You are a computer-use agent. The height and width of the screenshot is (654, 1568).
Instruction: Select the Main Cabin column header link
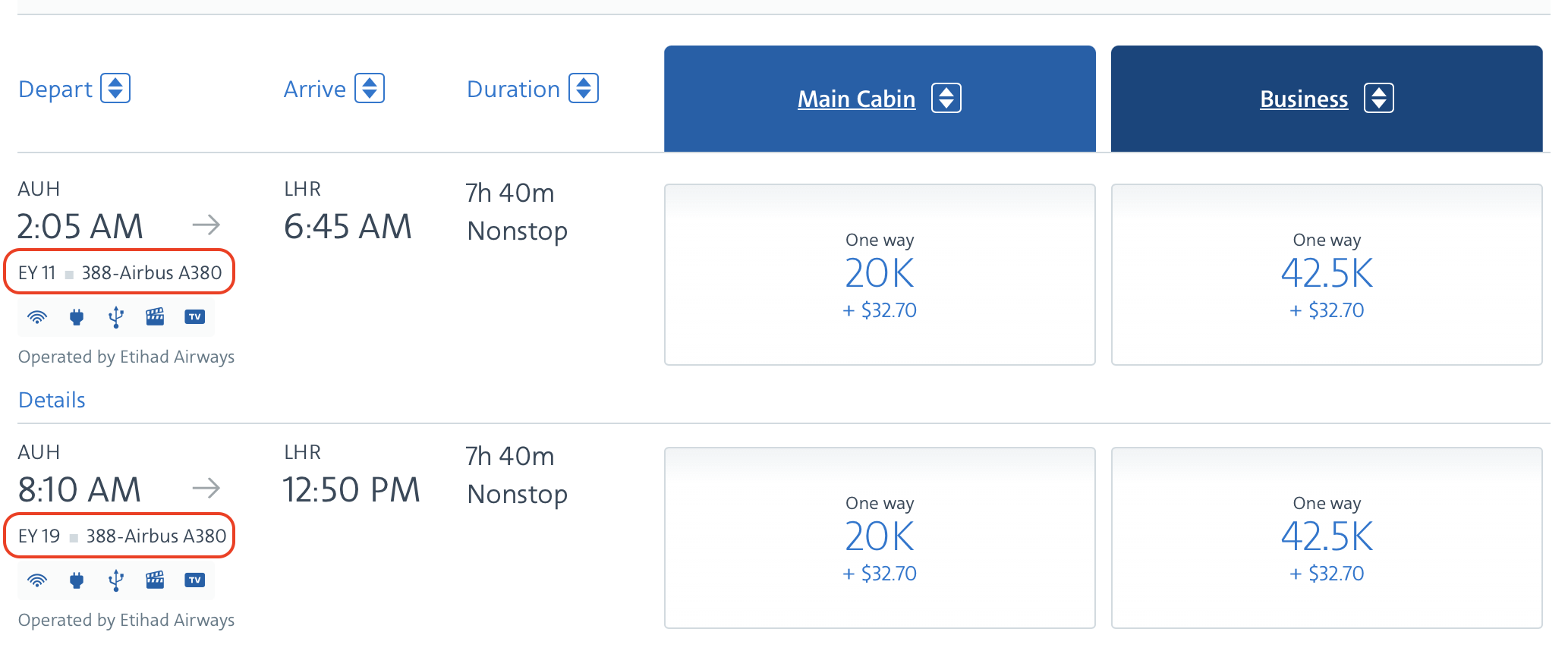click(x=856, y=99)
